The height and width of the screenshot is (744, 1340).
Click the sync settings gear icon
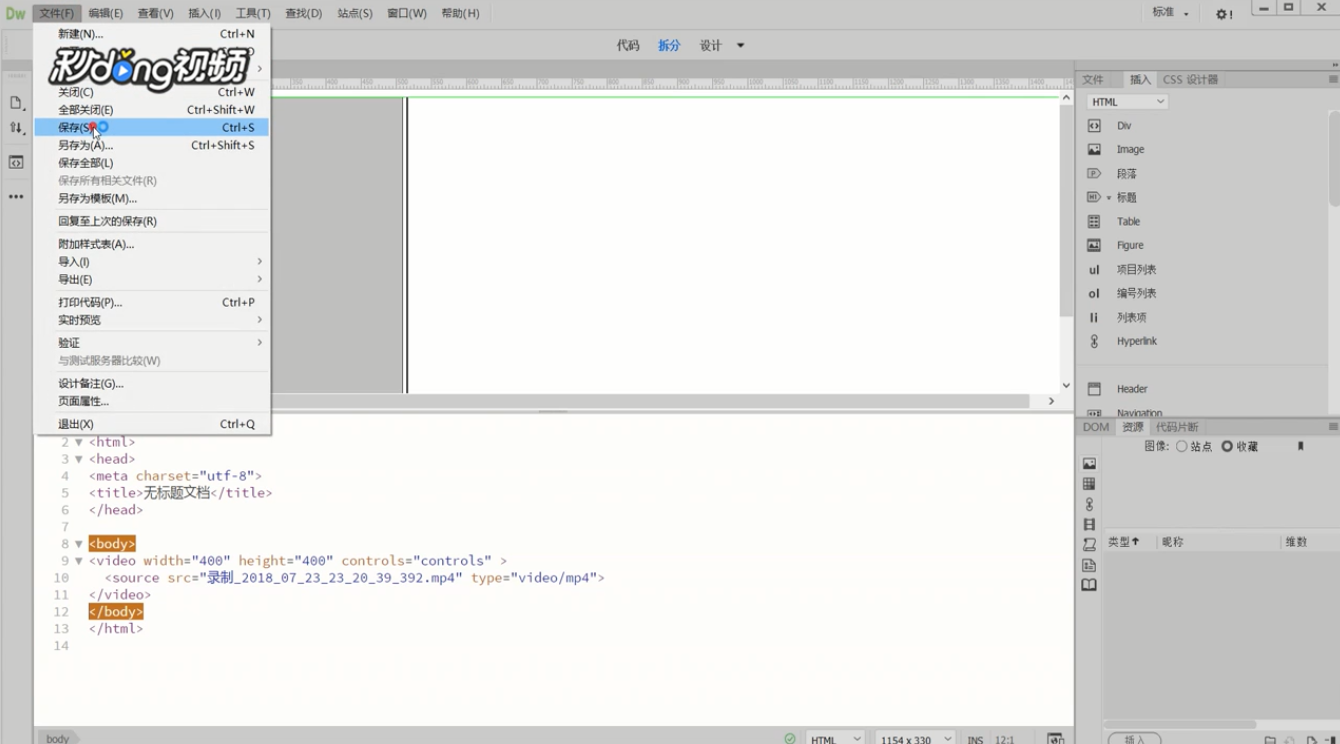click(1223, 14)
